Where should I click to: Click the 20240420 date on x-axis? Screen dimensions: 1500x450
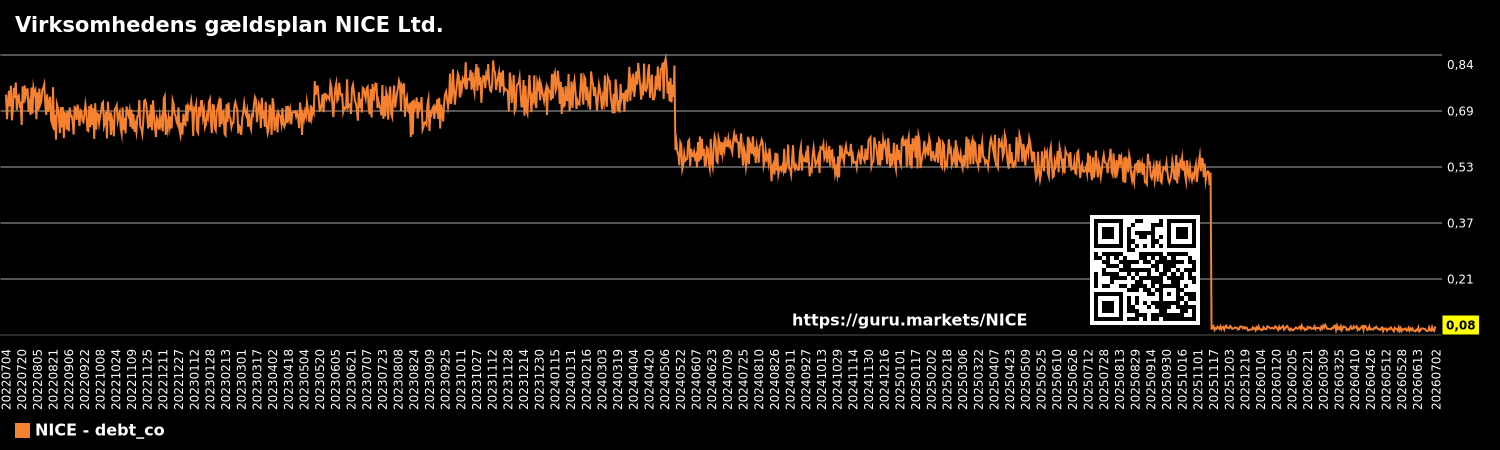(x=650, y=378)
